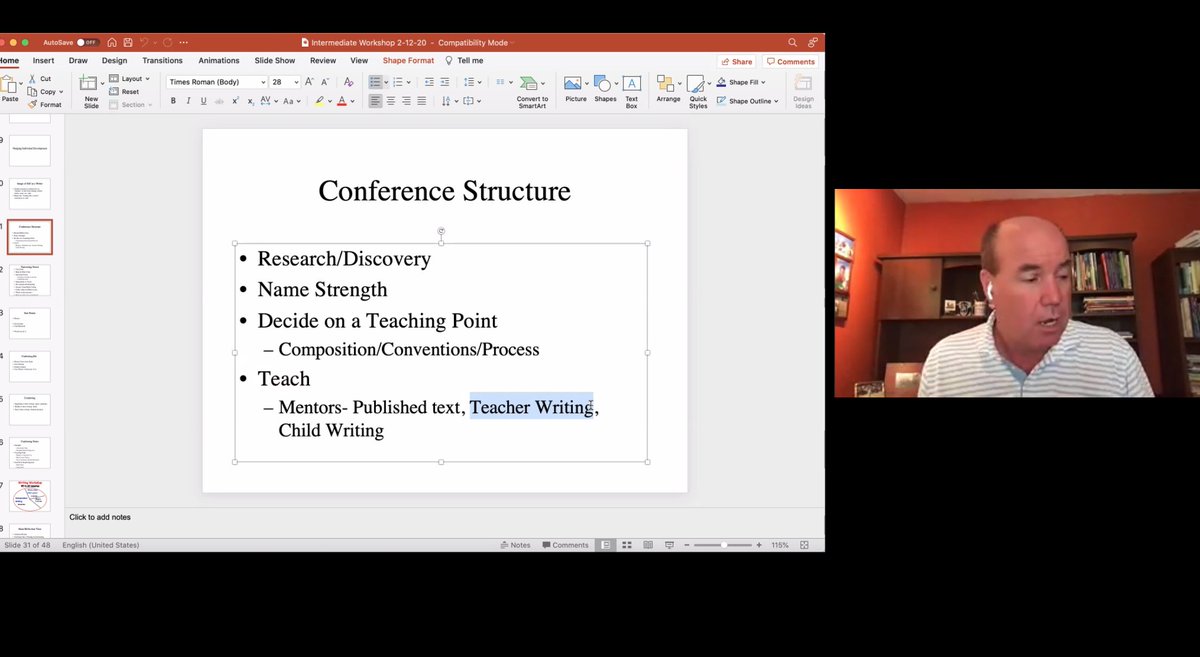The width and height of the screenshot is (1200, 657).
Task: Switch to Slide Sorter view
Action: click(x=627, y=545)
